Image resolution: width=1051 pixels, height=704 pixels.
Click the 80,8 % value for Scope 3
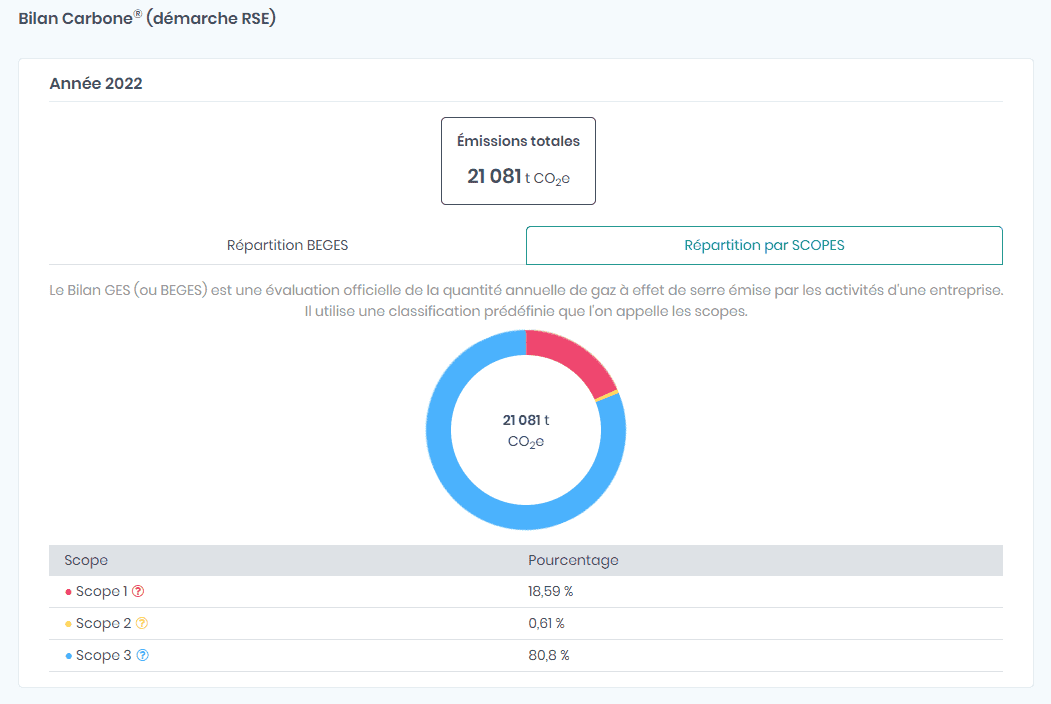[x=548, y=655]
